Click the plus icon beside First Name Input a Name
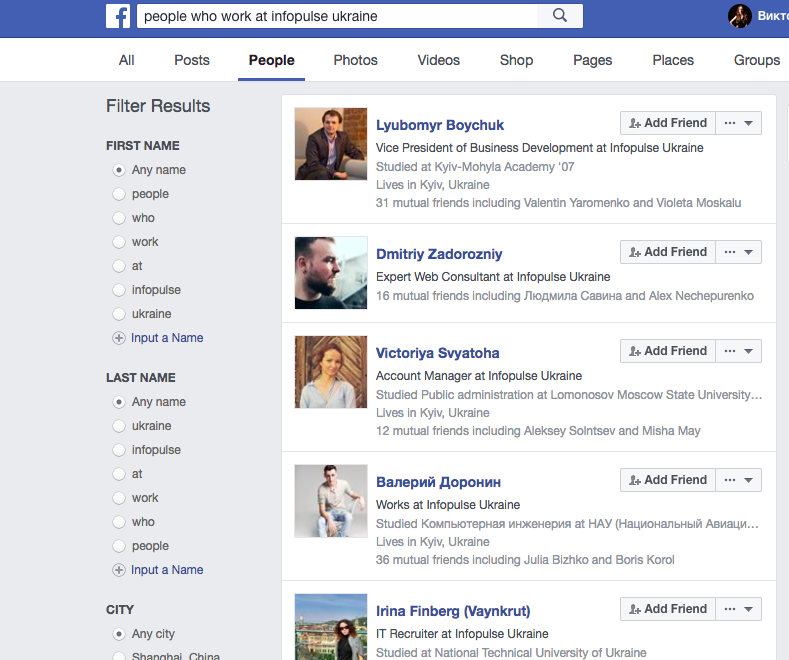The width and height of the screenshot is (789, 660). [x=119, y=338]
